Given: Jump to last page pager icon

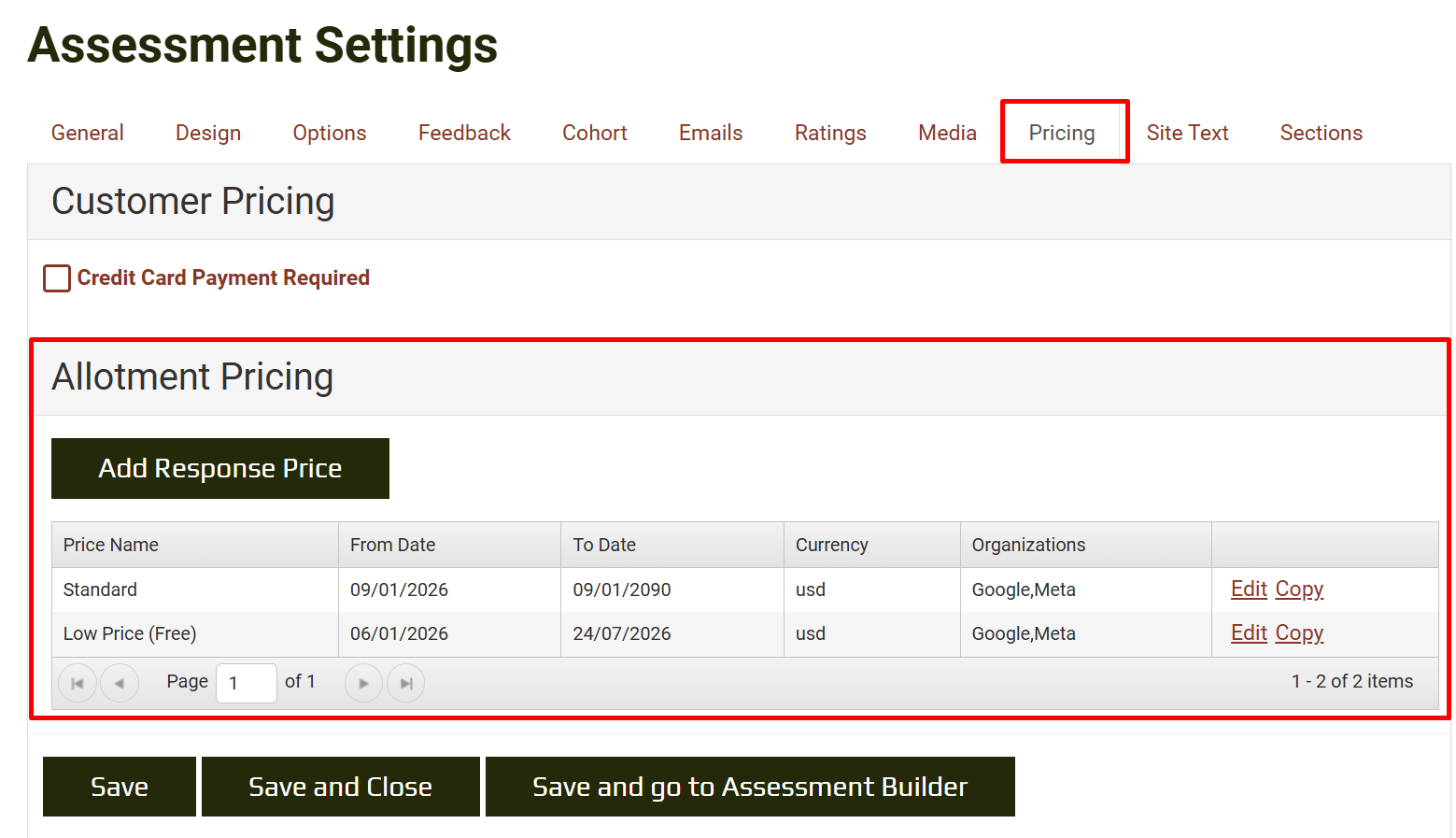Looking at the screenshot, I should tap(406, 683).
